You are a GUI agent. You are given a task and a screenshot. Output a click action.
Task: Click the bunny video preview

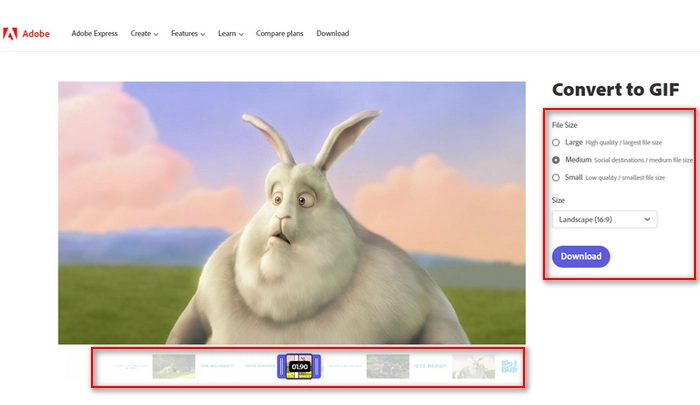click(x=292, y=213)
